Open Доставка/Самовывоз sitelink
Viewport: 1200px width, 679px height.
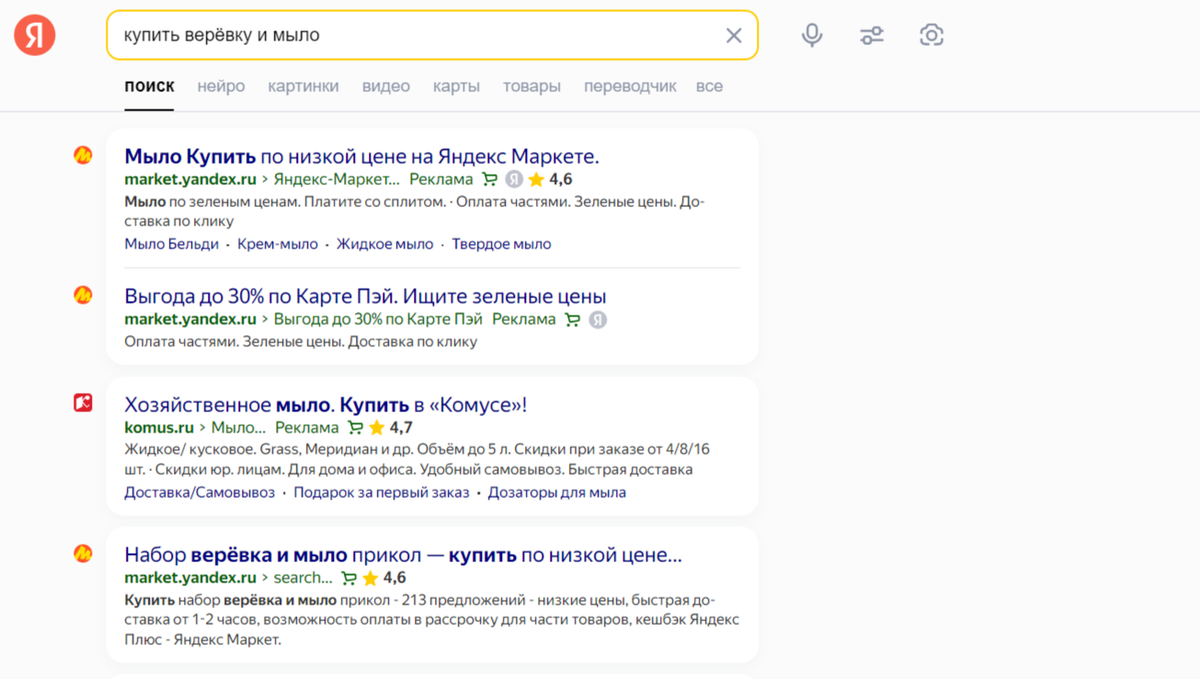coord(199,493)
